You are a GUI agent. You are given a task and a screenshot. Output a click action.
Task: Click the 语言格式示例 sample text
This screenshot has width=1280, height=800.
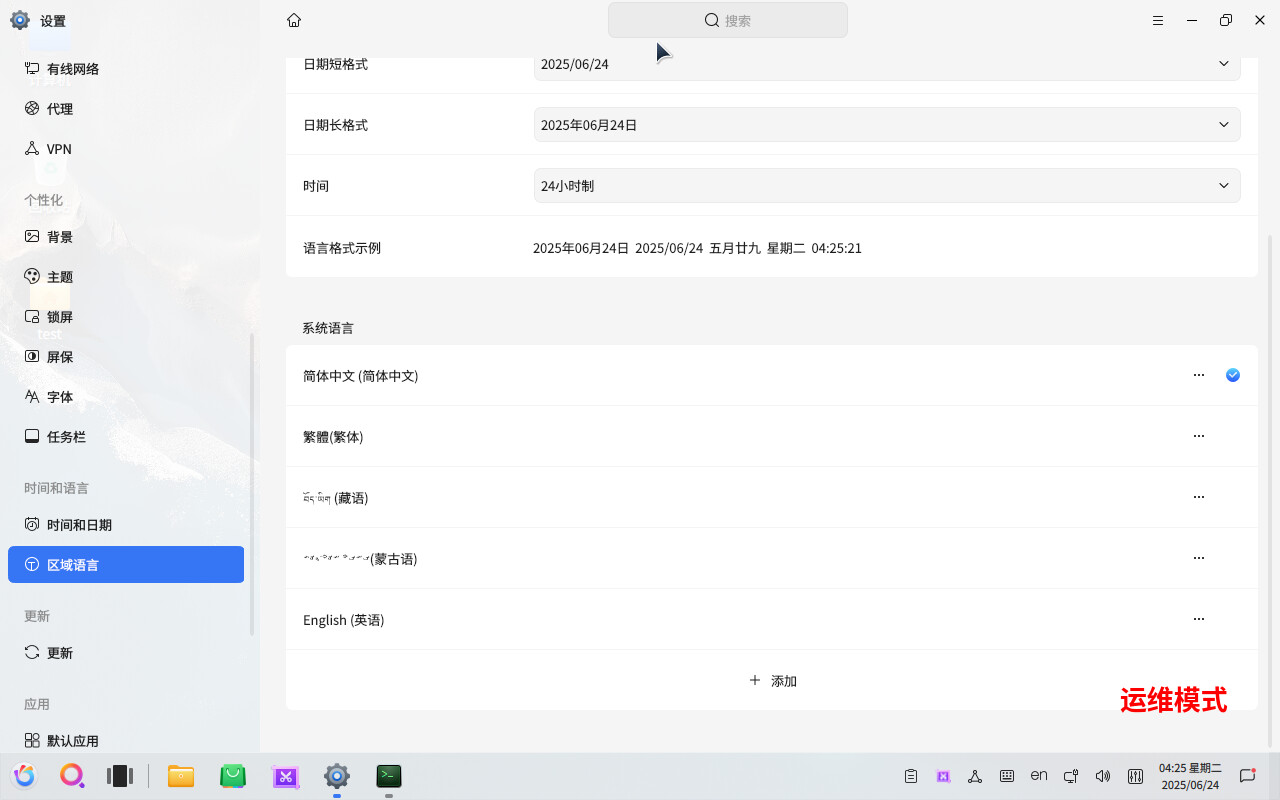click(697, 248)
